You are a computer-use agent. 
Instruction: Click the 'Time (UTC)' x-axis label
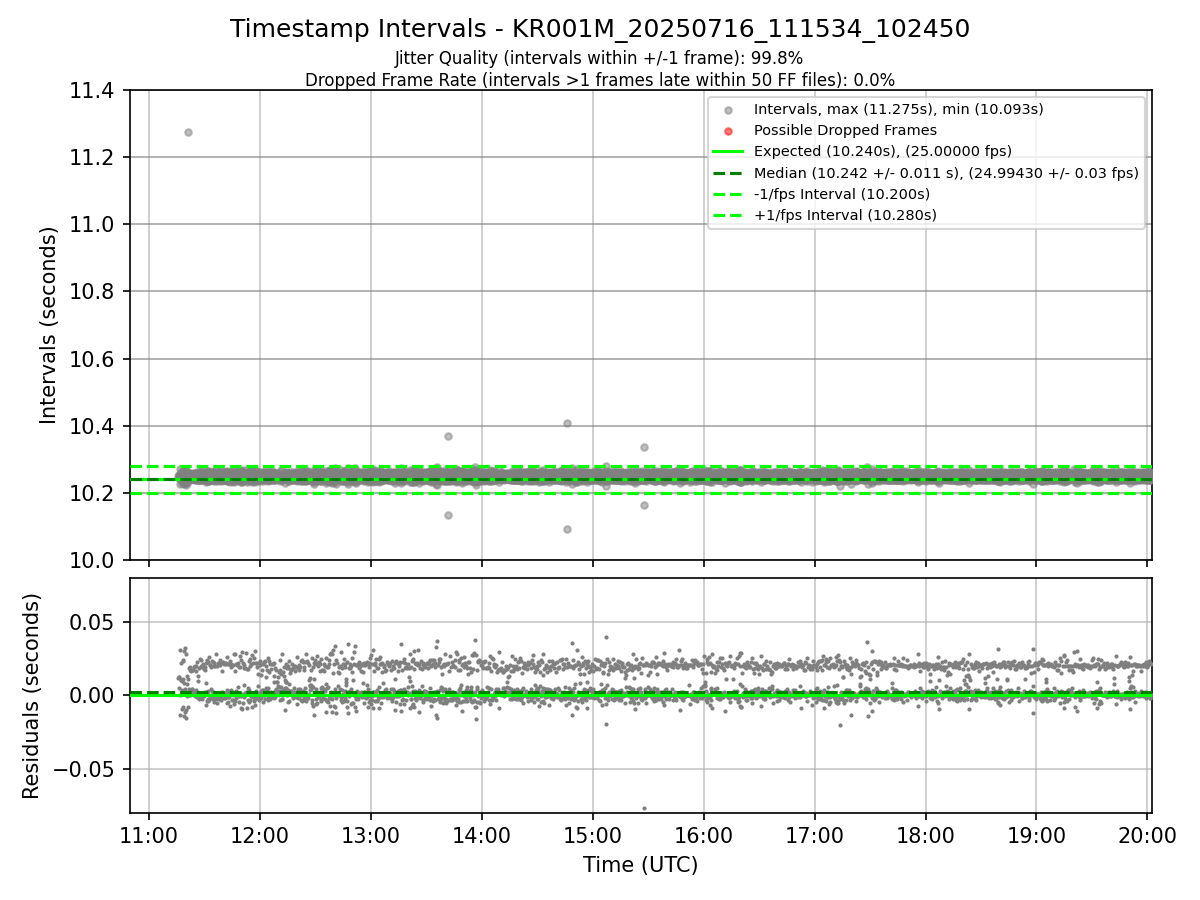click(x=640, y=865)
